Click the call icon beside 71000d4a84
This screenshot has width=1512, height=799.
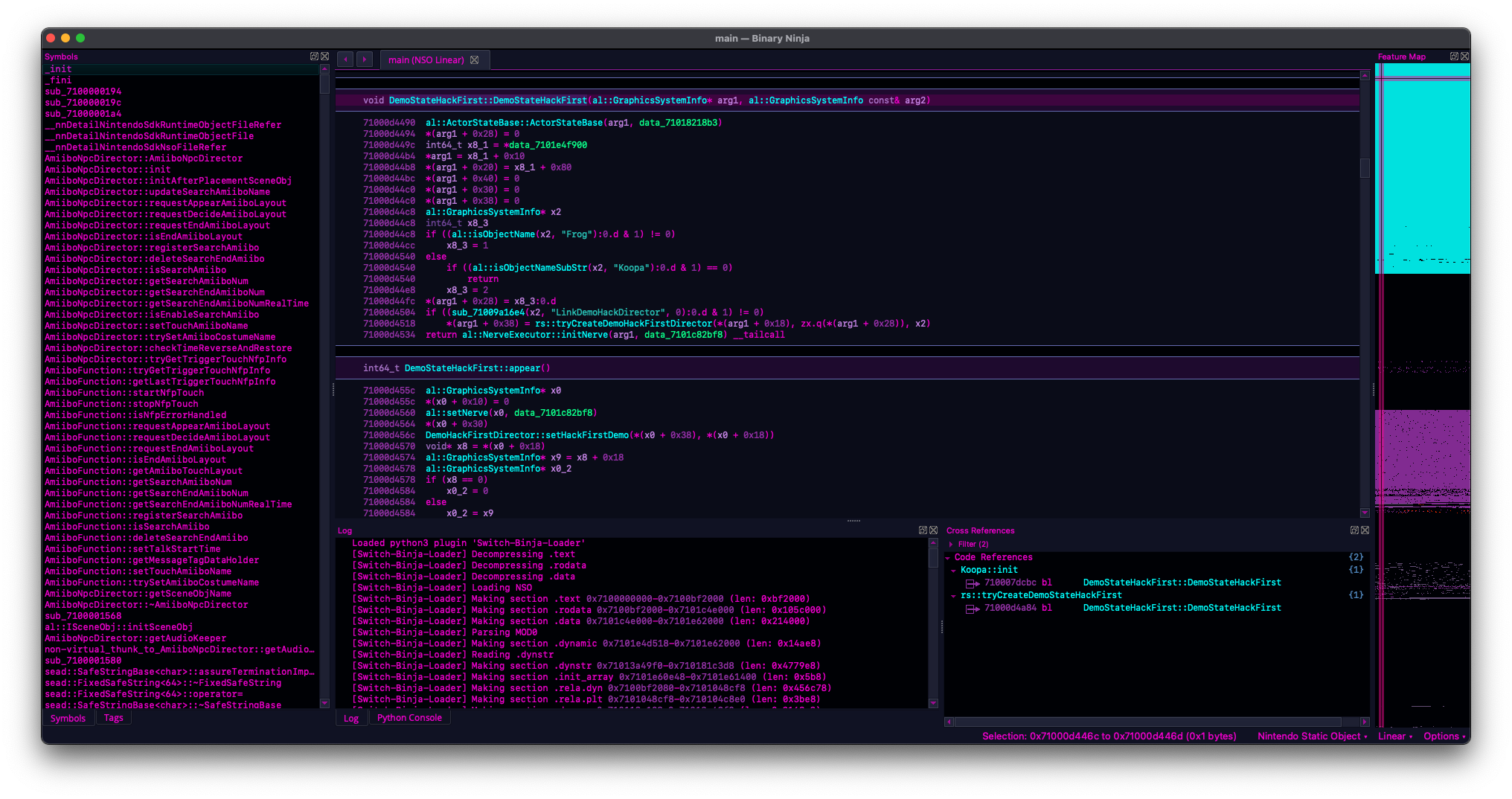coord(972,609)
